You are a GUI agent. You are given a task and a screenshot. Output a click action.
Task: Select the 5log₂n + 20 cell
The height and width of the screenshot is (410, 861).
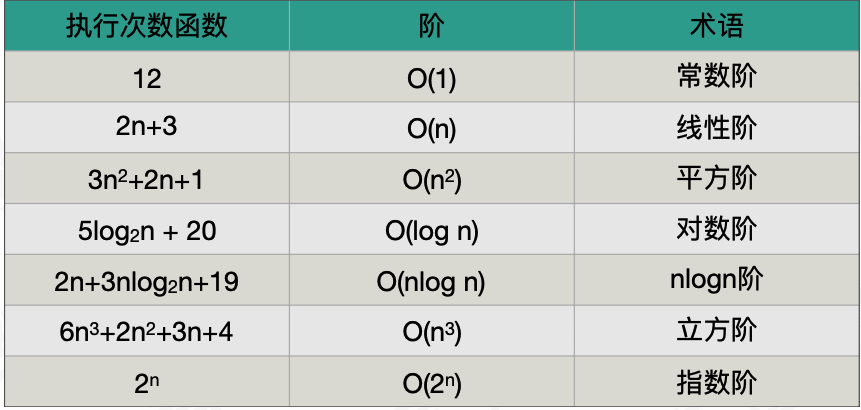[x=147, y=229]
